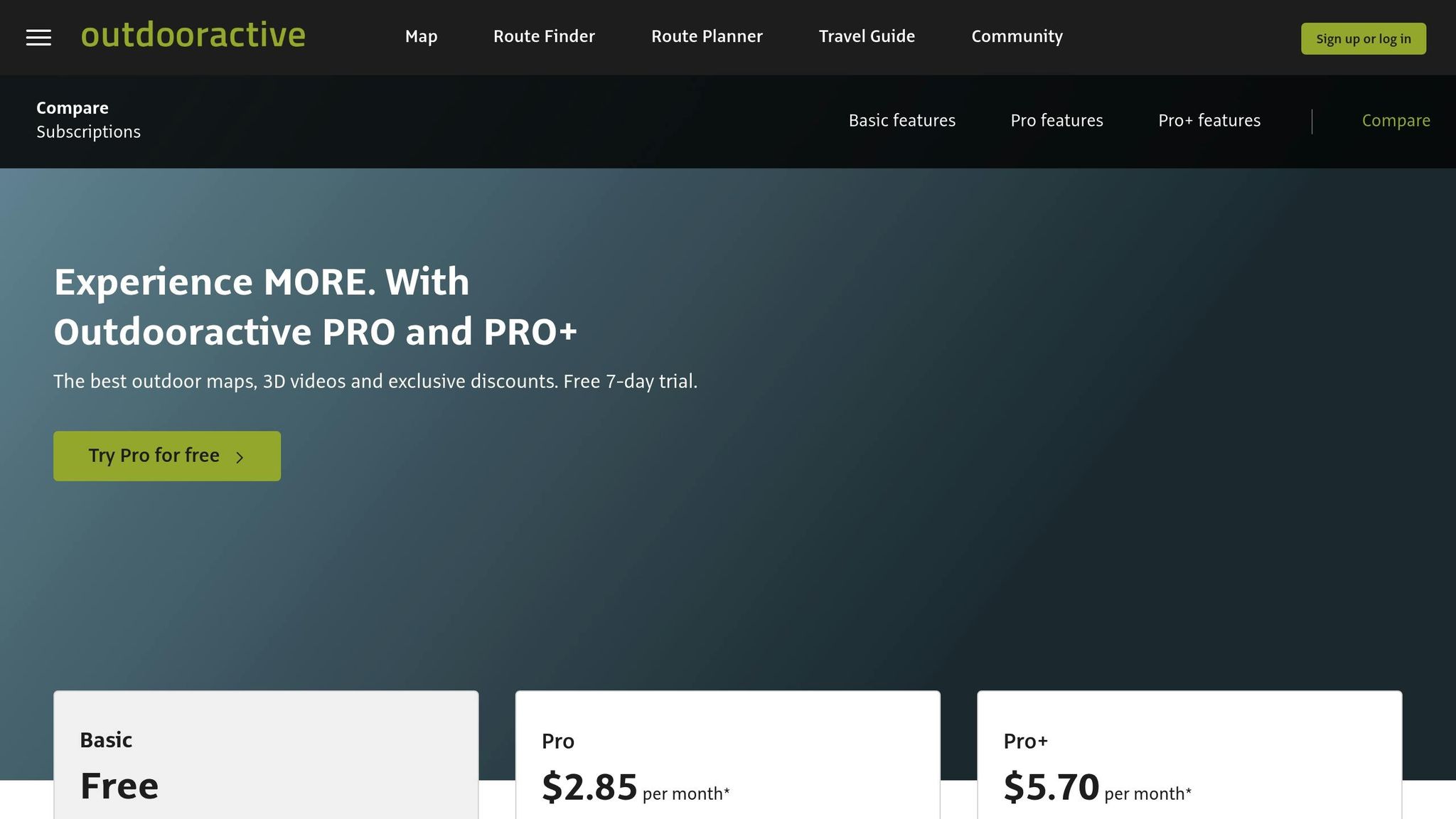The height and width of the screenshot is (819, 1456).
Task: Click the $2.85 per month price
Action: 636,788
